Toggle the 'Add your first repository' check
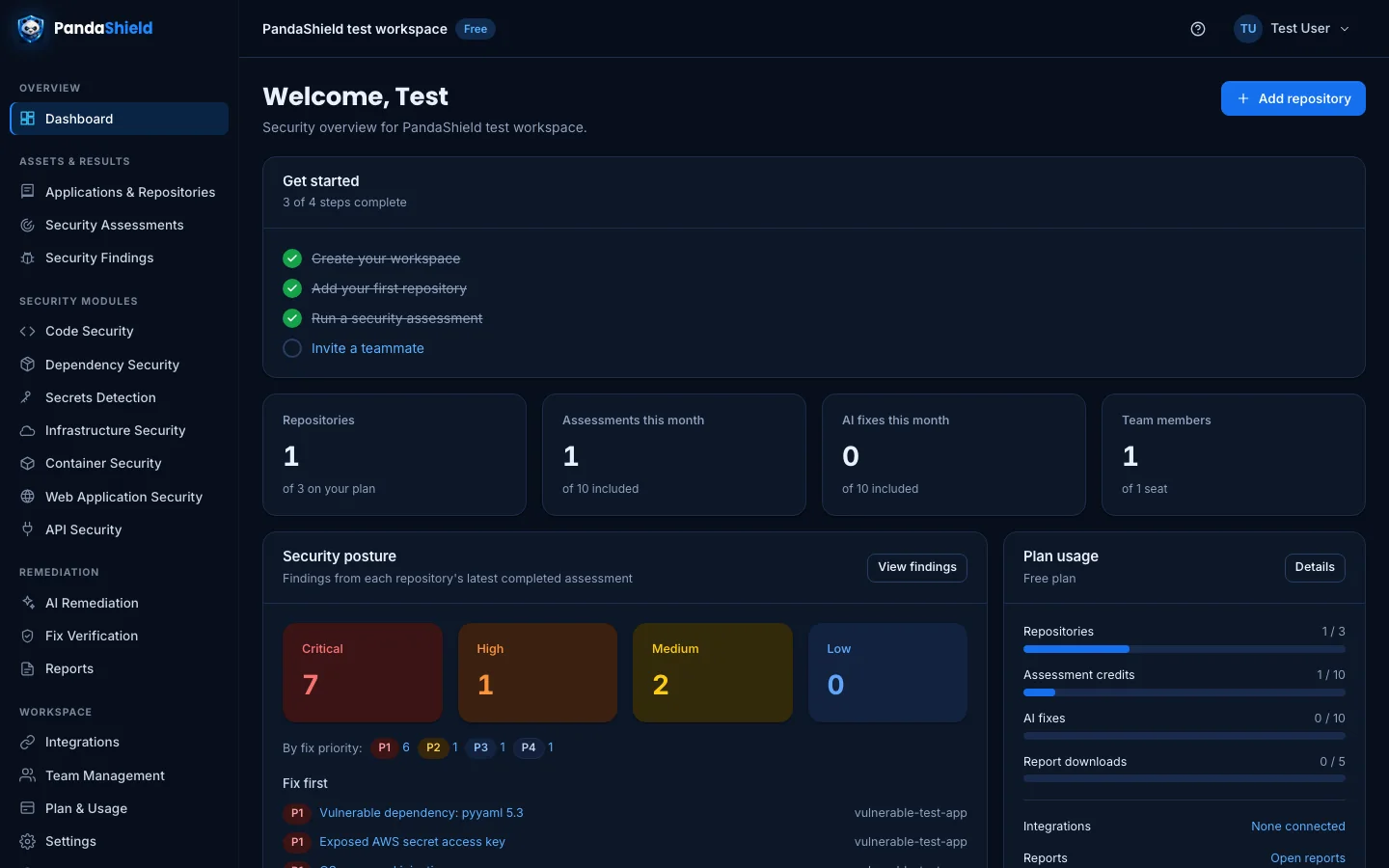The height and width of the screenshot is (868, 1389). point(292,288)
